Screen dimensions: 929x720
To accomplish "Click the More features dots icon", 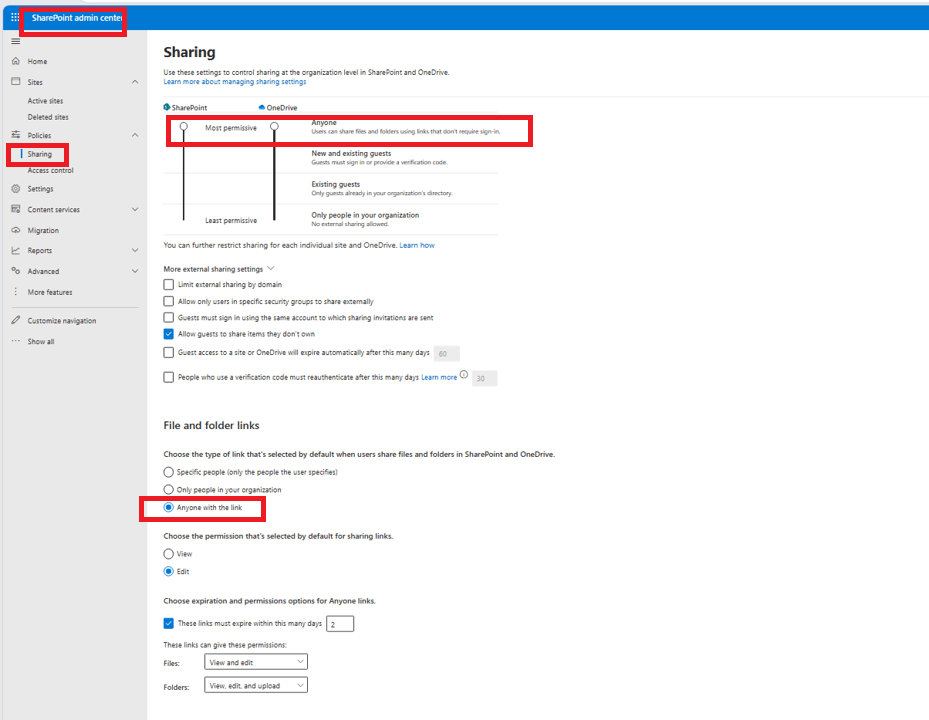I will coord(15,292).
